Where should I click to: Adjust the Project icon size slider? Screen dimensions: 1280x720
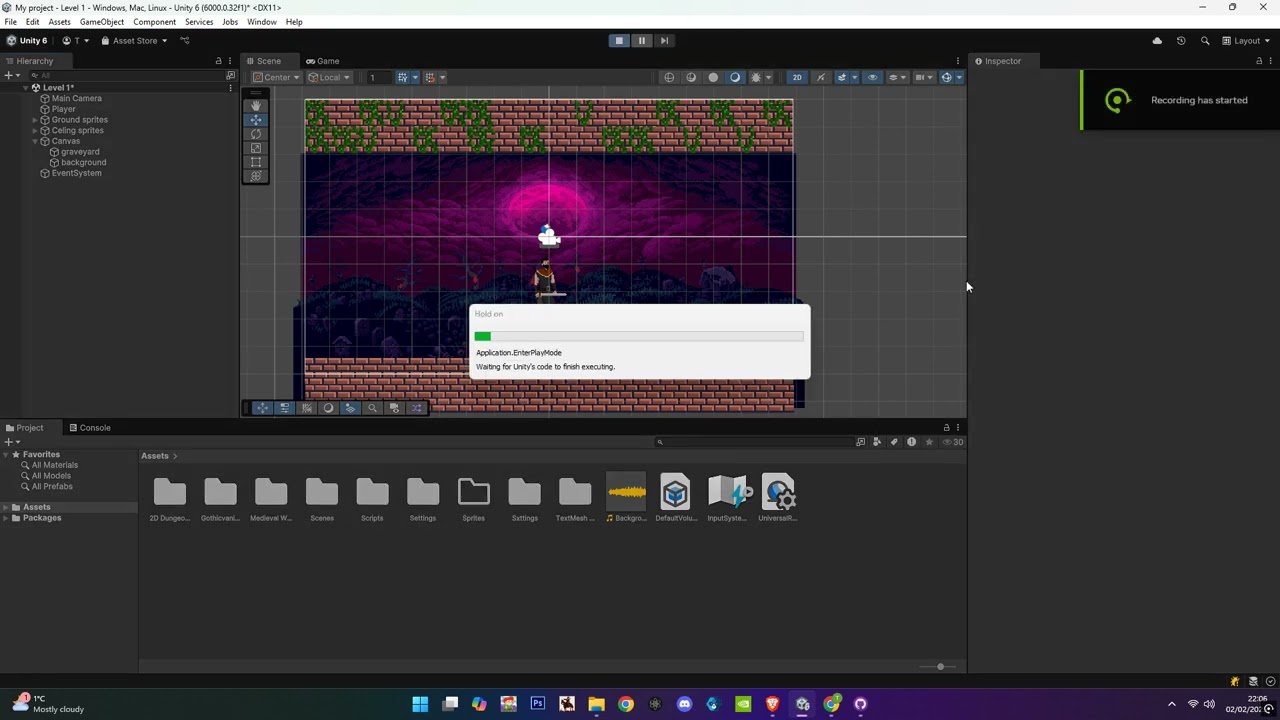(940, 667)
